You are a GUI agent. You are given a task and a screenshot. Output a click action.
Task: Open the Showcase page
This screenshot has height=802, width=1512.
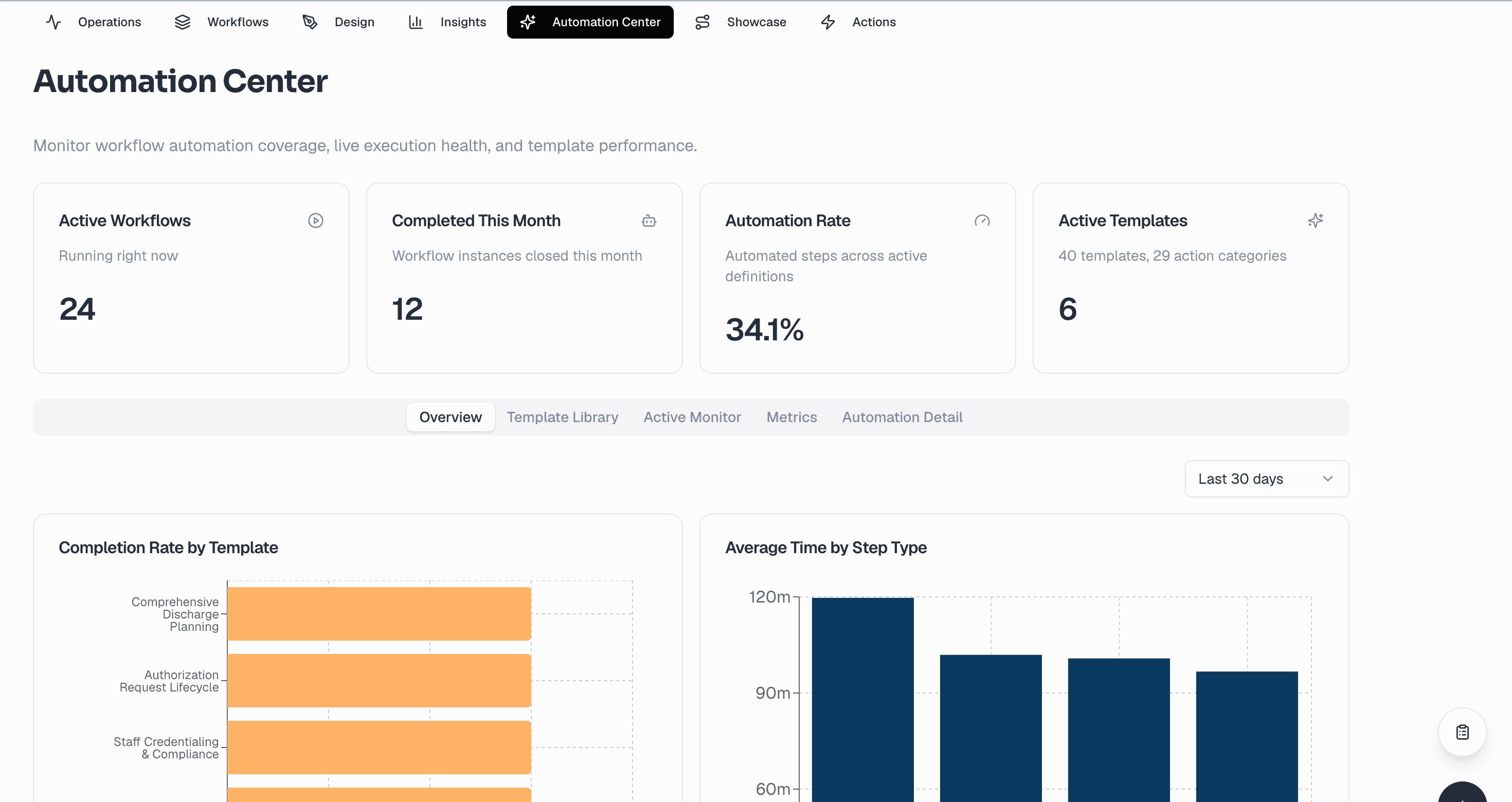pyautogui.click(x=741, y=22)
